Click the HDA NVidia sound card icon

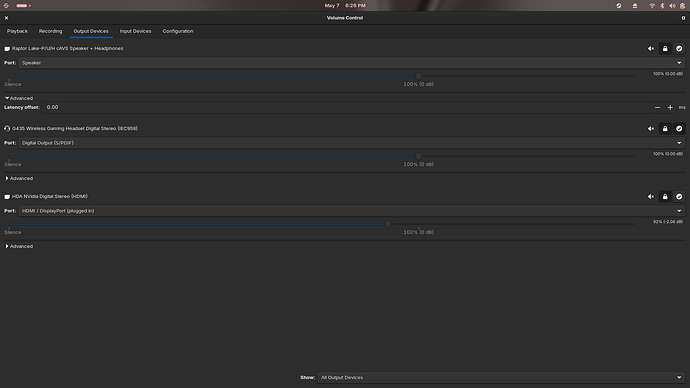pyautogui.click(x=7, y=197)
